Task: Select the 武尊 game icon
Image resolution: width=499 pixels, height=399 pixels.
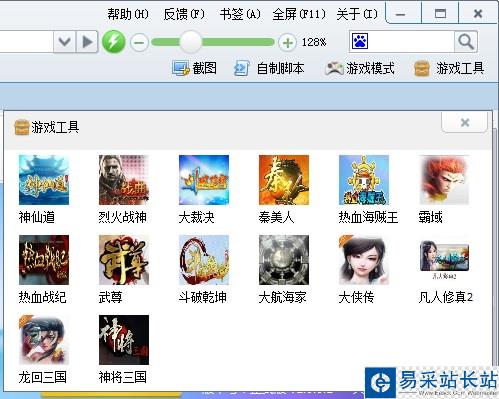Action: [x=124, y=260]
